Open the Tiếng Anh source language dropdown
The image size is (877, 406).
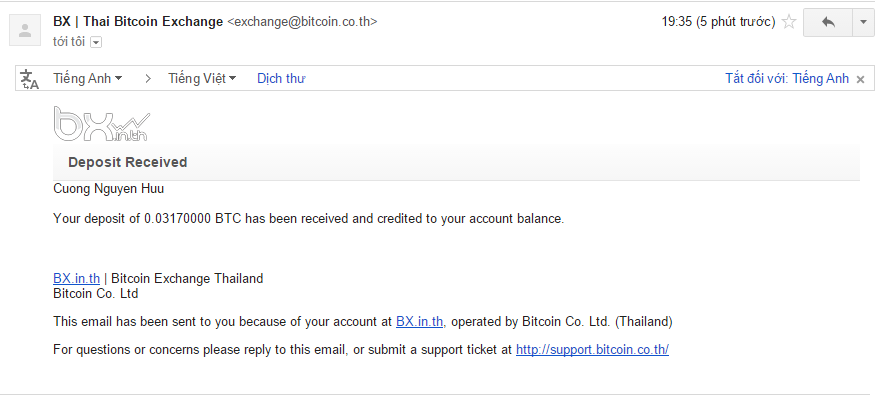[x=88, y=78]
